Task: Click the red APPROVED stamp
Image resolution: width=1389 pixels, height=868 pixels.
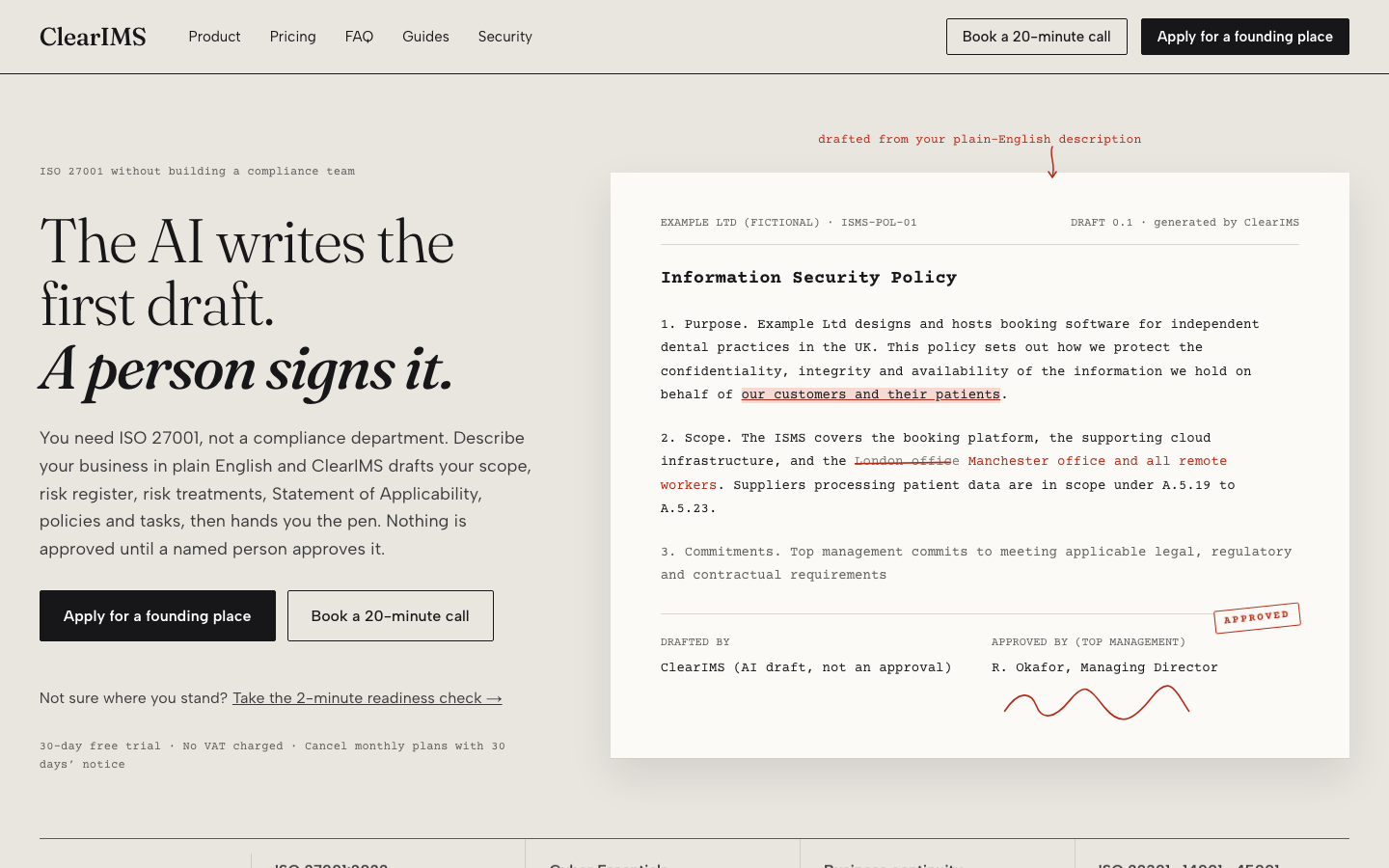Action: [x=1257, y=617]
